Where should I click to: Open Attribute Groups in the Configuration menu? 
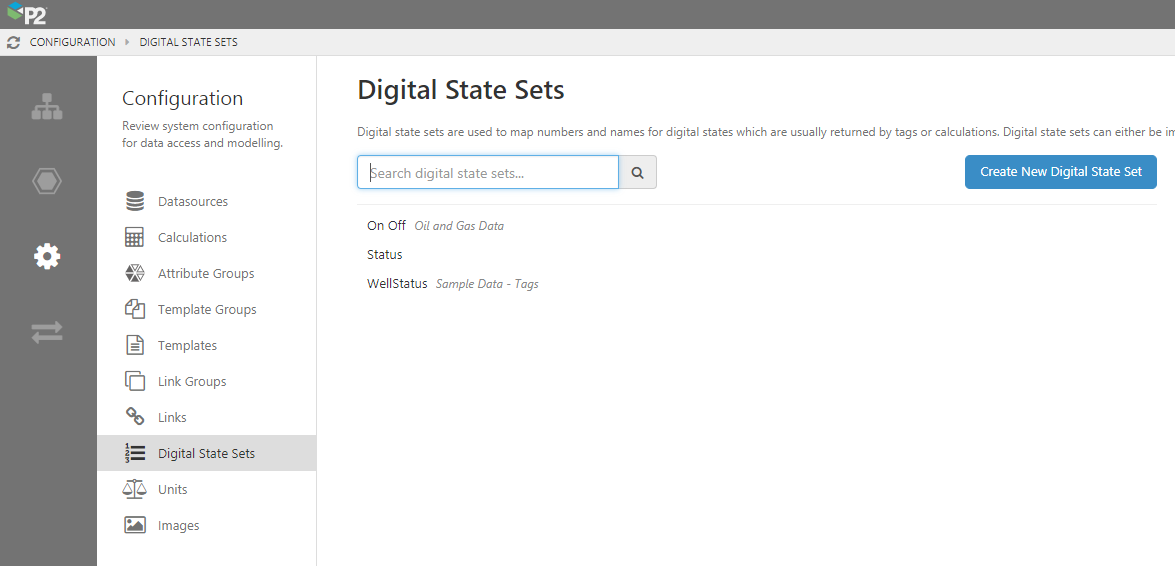[x=206, y=274]
